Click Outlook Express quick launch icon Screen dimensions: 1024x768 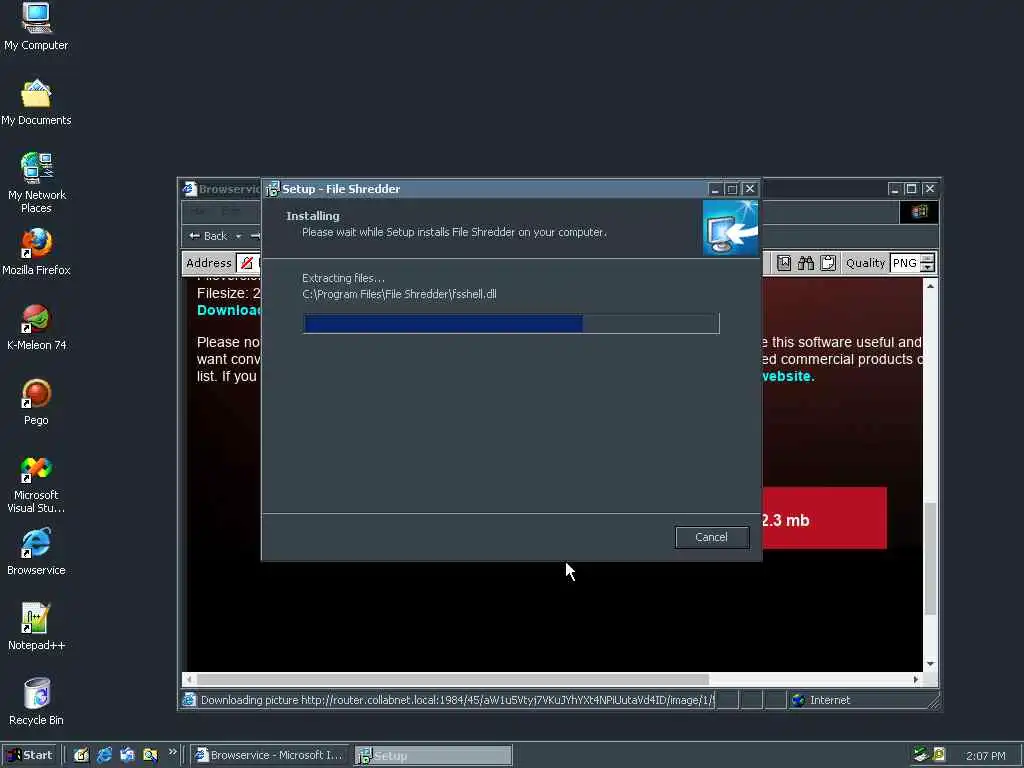coord(127,756)
